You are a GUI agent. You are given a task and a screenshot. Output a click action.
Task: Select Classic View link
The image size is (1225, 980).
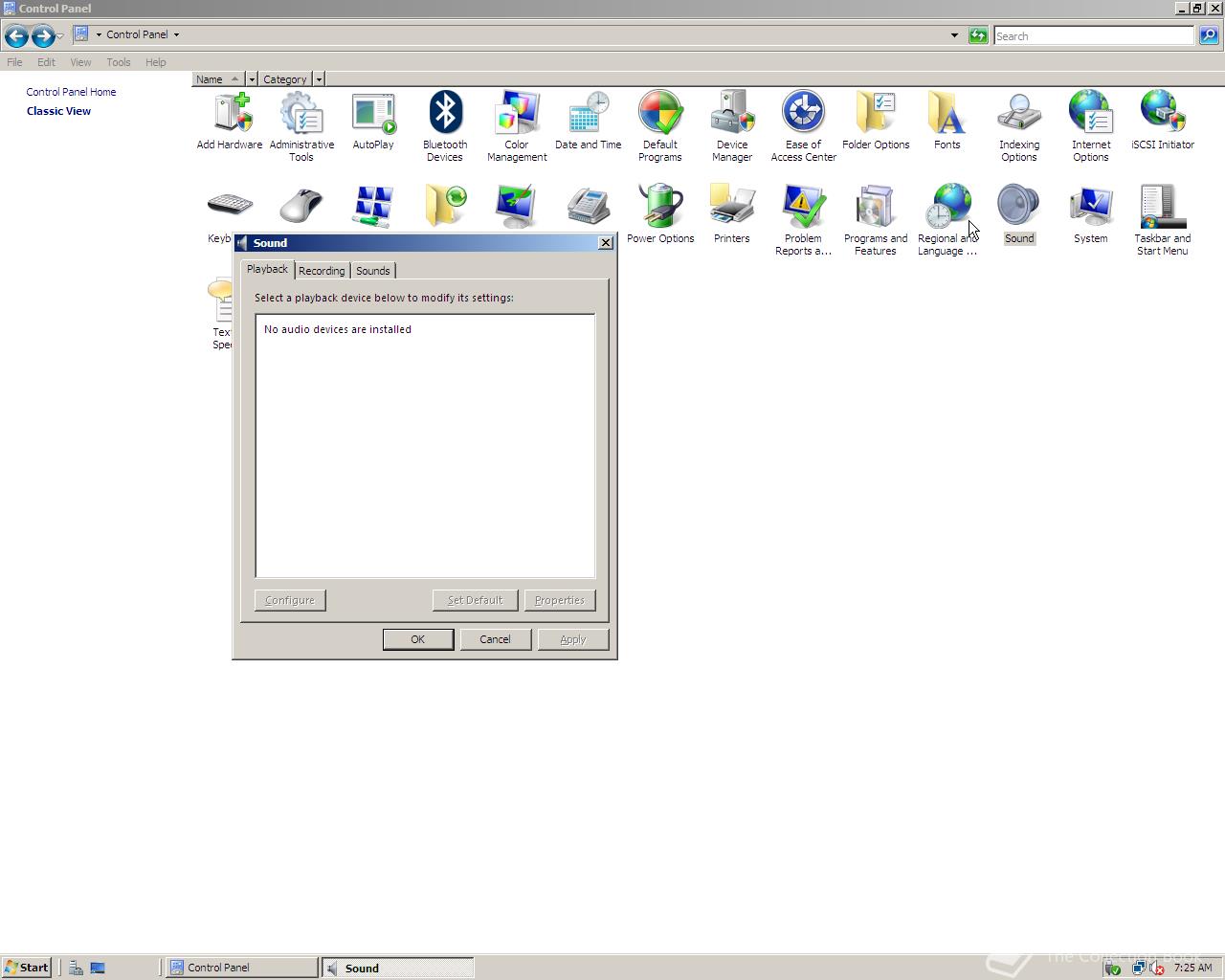point(59,111)
